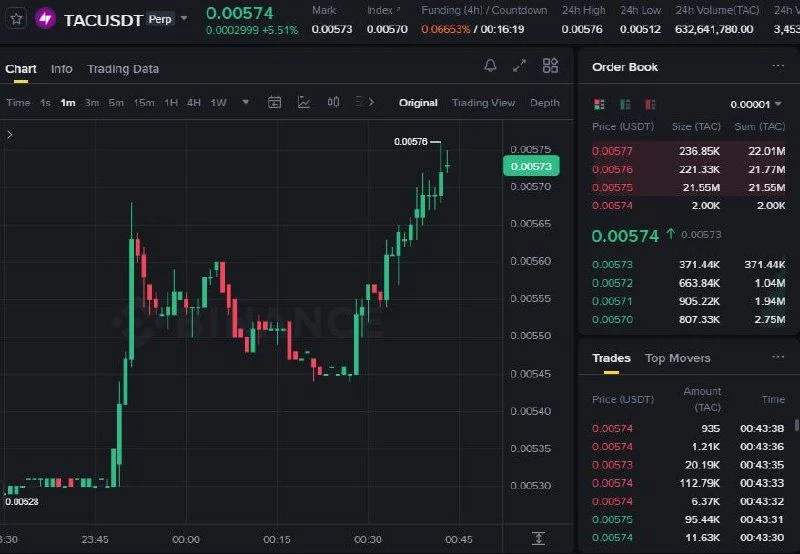Select the 1s interval
Image resolution: width=800 pixels, height=554 pixels.
(45, 103)
